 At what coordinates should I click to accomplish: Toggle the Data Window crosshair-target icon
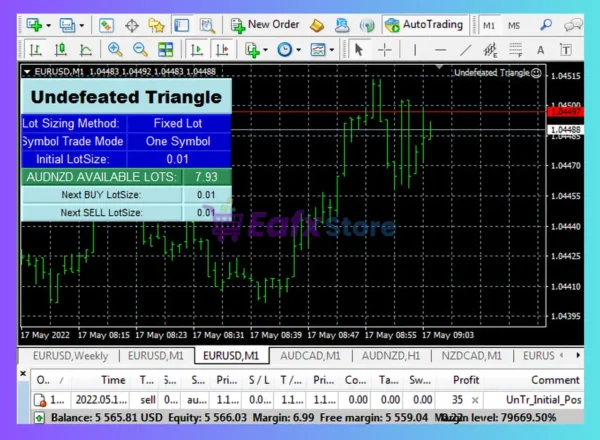(132, 26)
